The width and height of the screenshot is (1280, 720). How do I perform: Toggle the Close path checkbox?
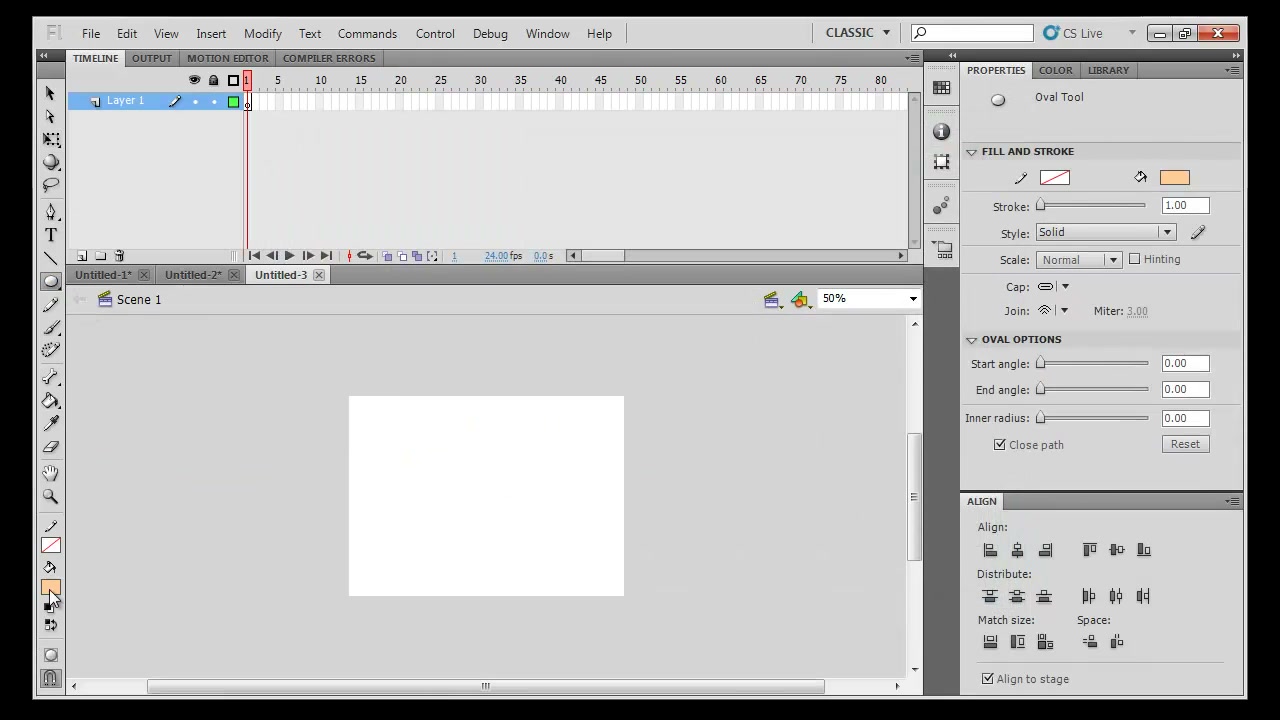pos(999,445)
